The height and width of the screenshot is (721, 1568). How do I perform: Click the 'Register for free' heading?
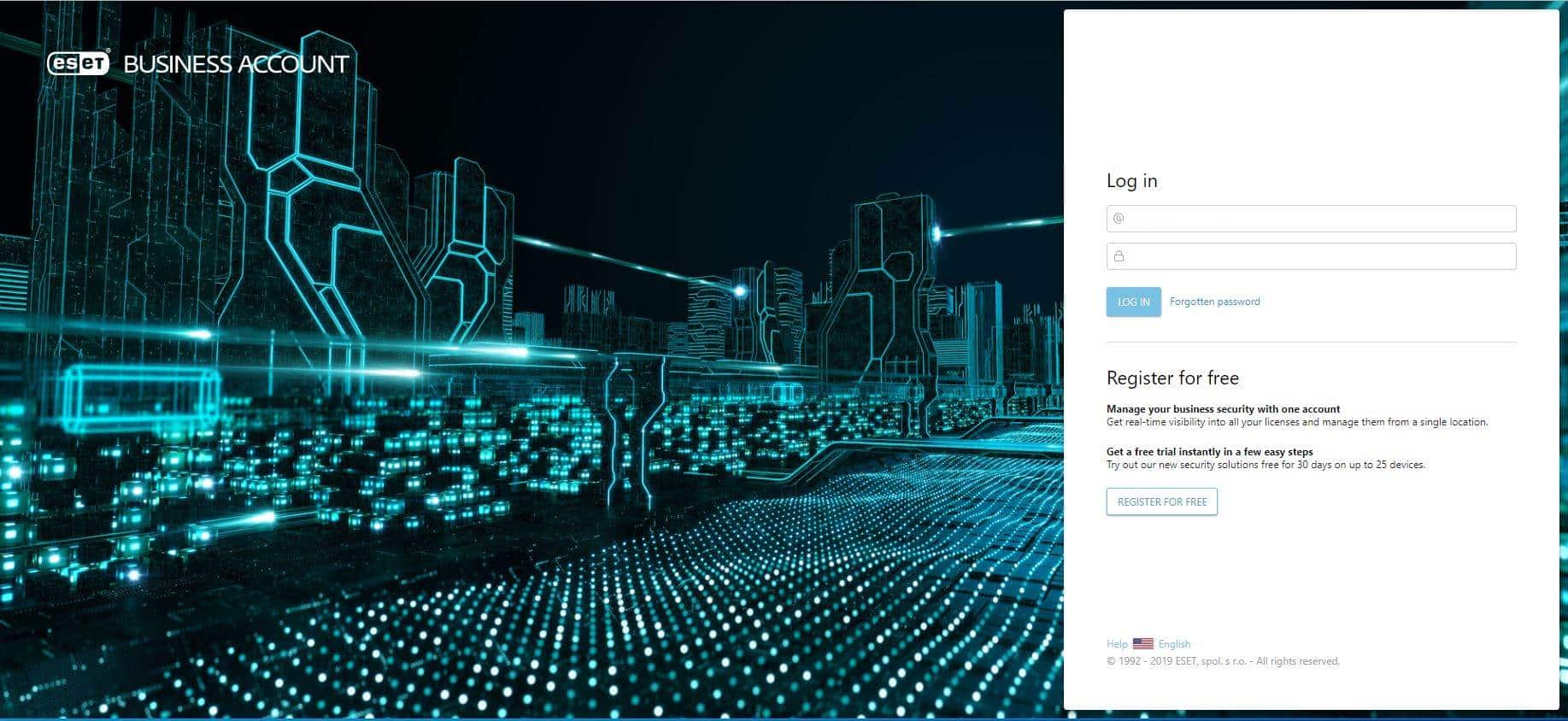[1172, 378]
